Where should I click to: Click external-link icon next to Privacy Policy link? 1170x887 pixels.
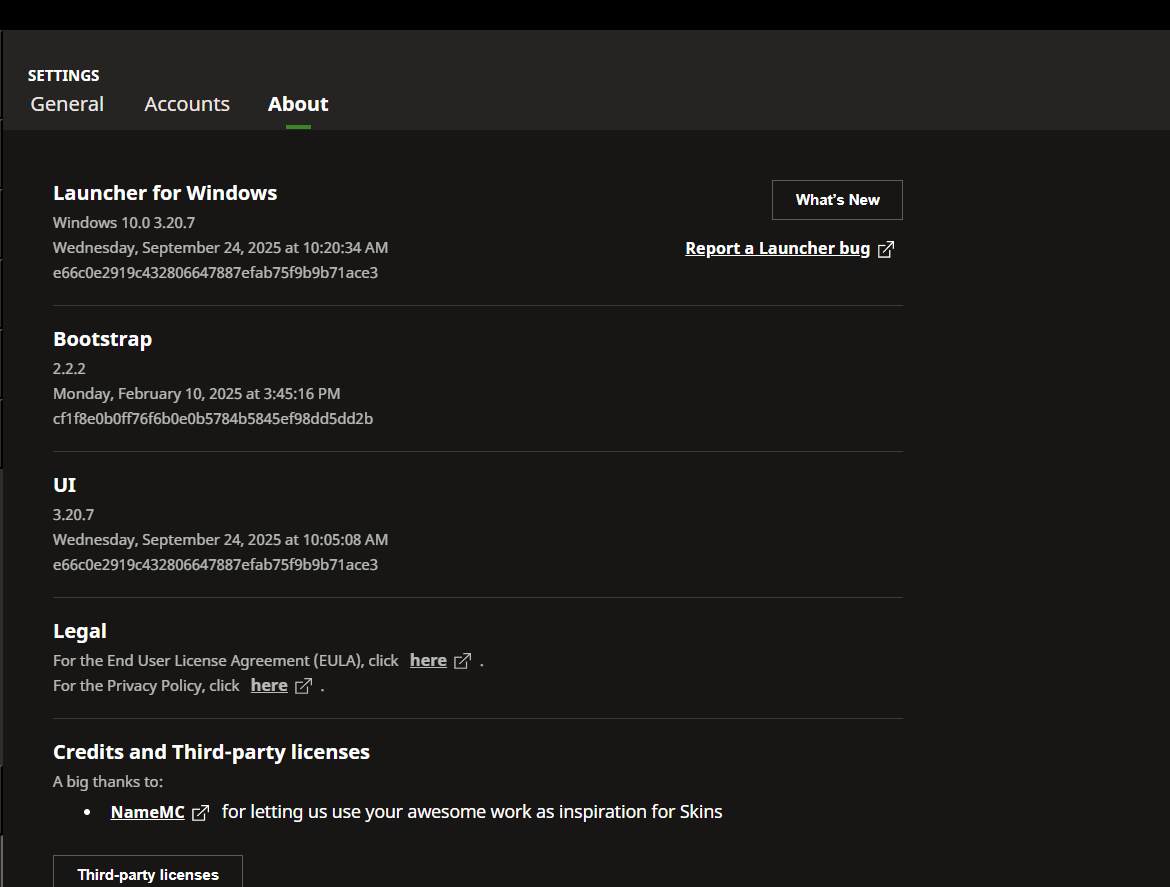point(303,686)
